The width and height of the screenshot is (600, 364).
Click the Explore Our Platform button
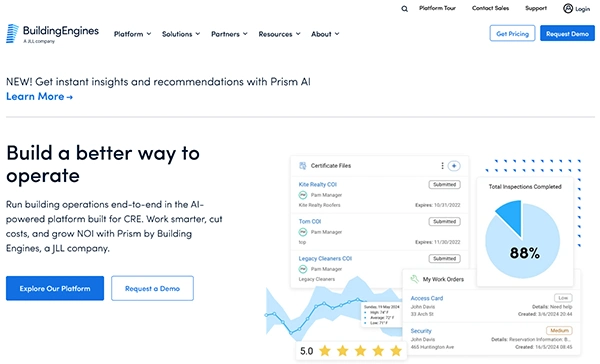[x=55, y=288]
